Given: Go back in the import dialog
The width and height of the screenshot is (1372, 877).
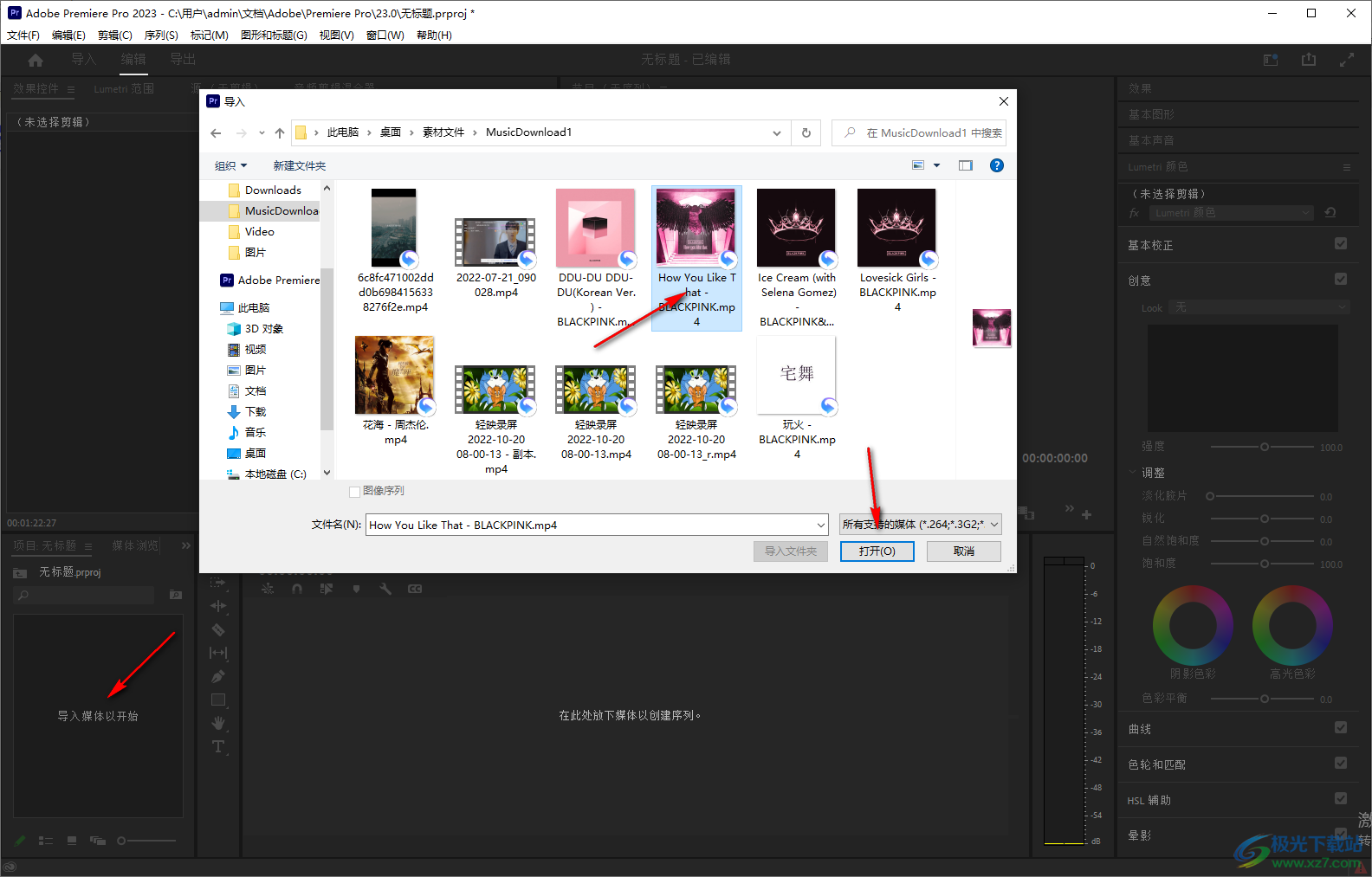Looking at the screenshot, I should click(216, 132).
